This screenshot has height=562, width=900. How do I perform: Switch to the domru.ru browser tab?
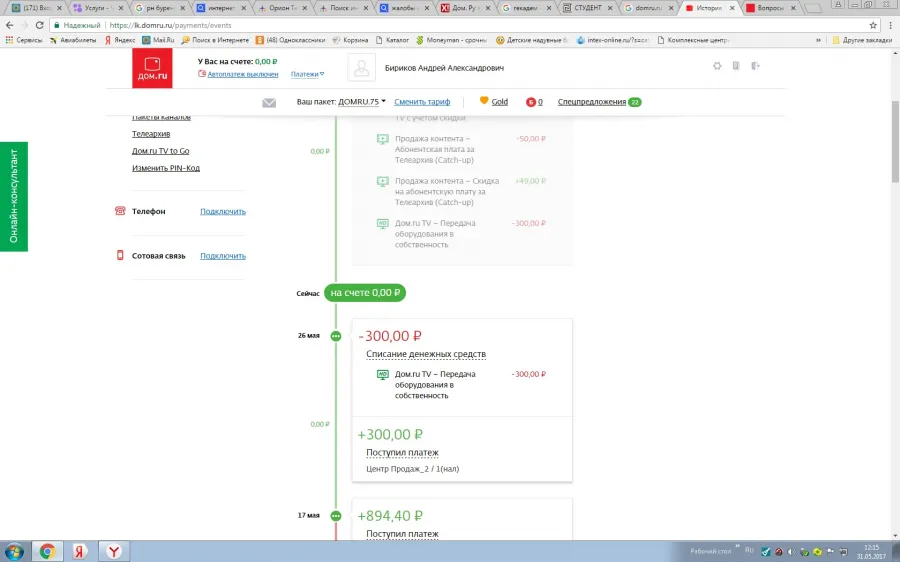click(x=647, y=8)
